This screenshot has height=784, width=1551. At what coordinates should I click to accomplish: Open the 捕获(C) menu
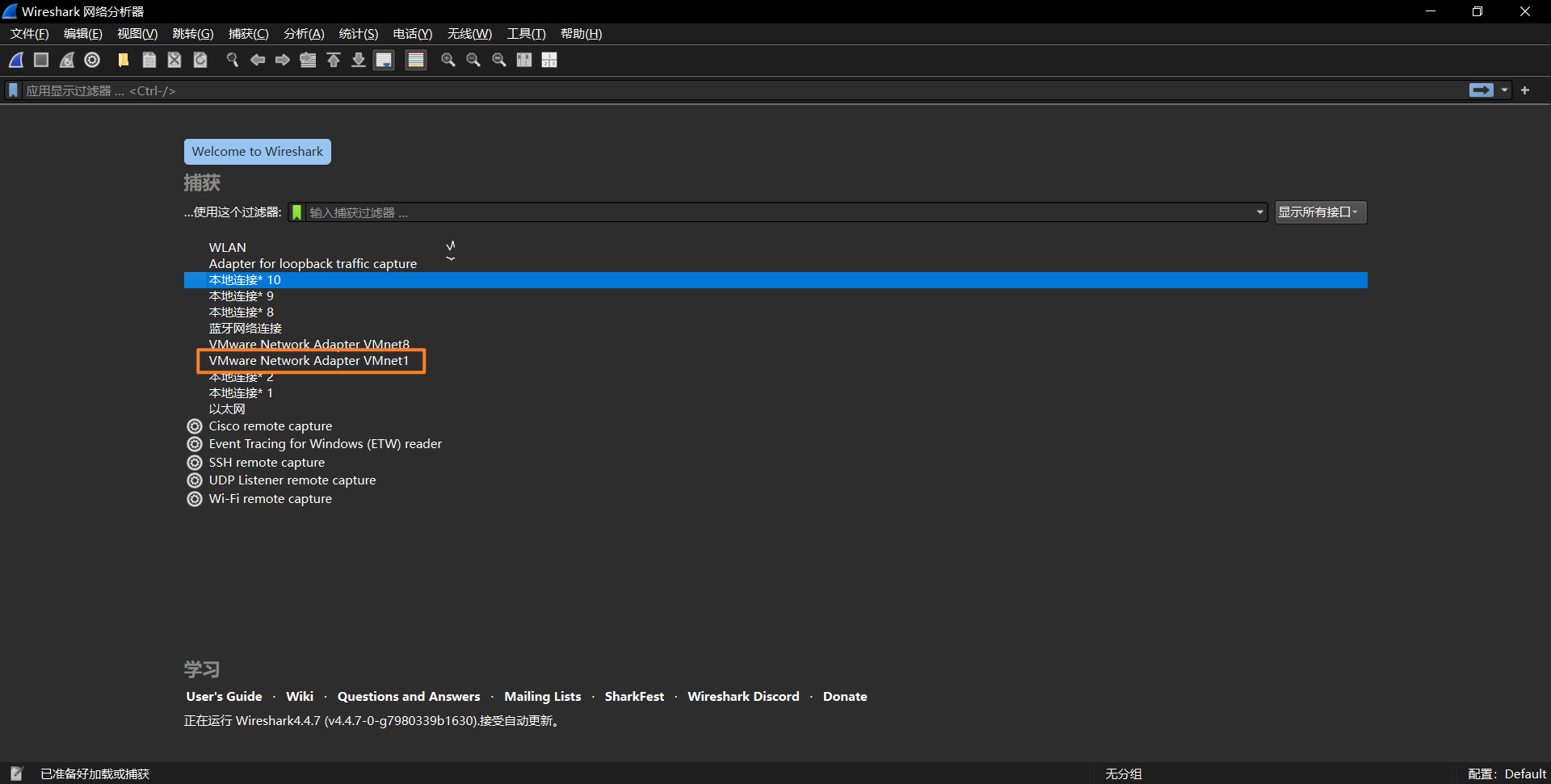tap(249, 34)
